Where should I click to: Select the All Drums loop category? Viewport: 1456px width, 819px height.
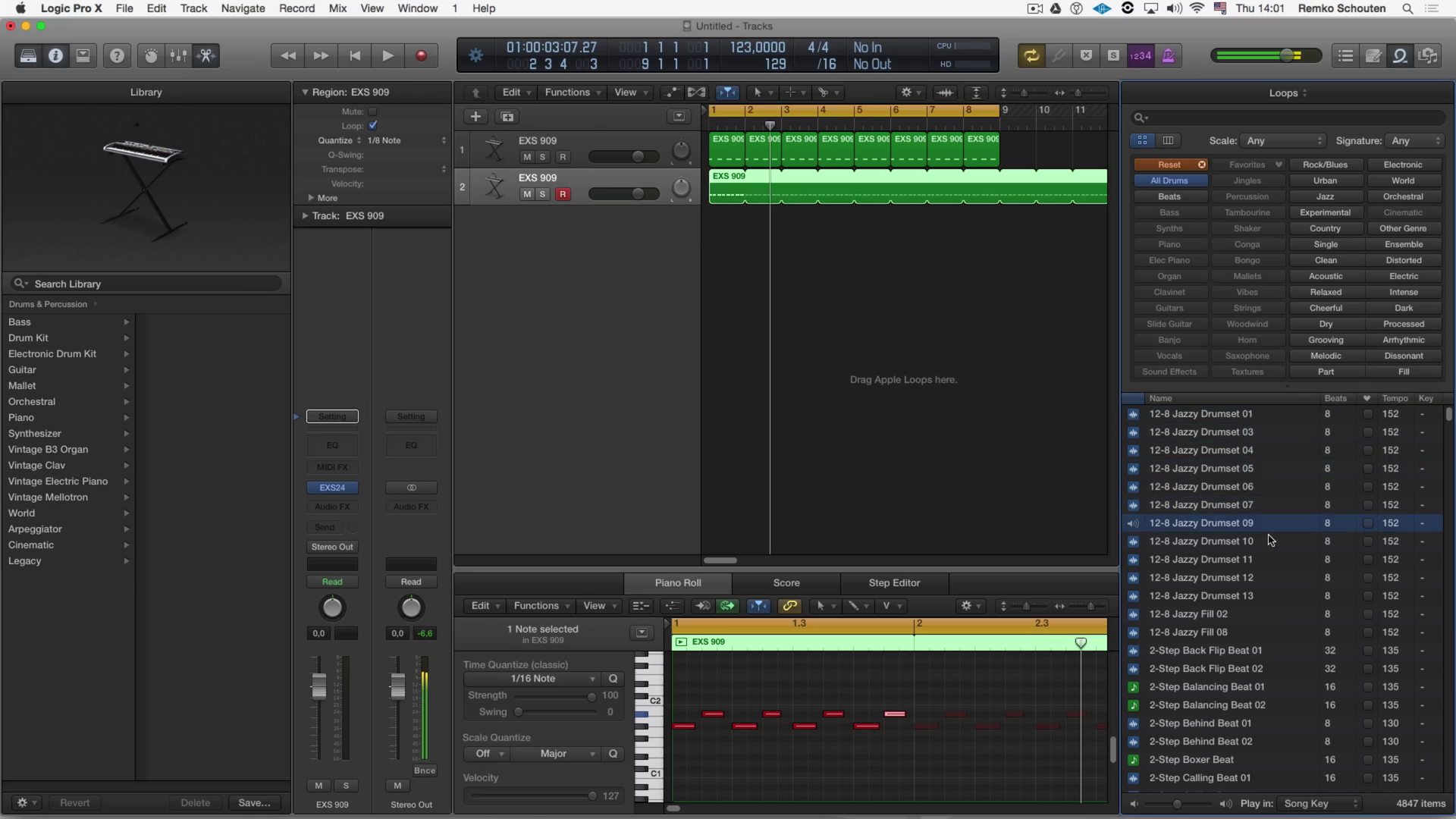coord(1169,180)
